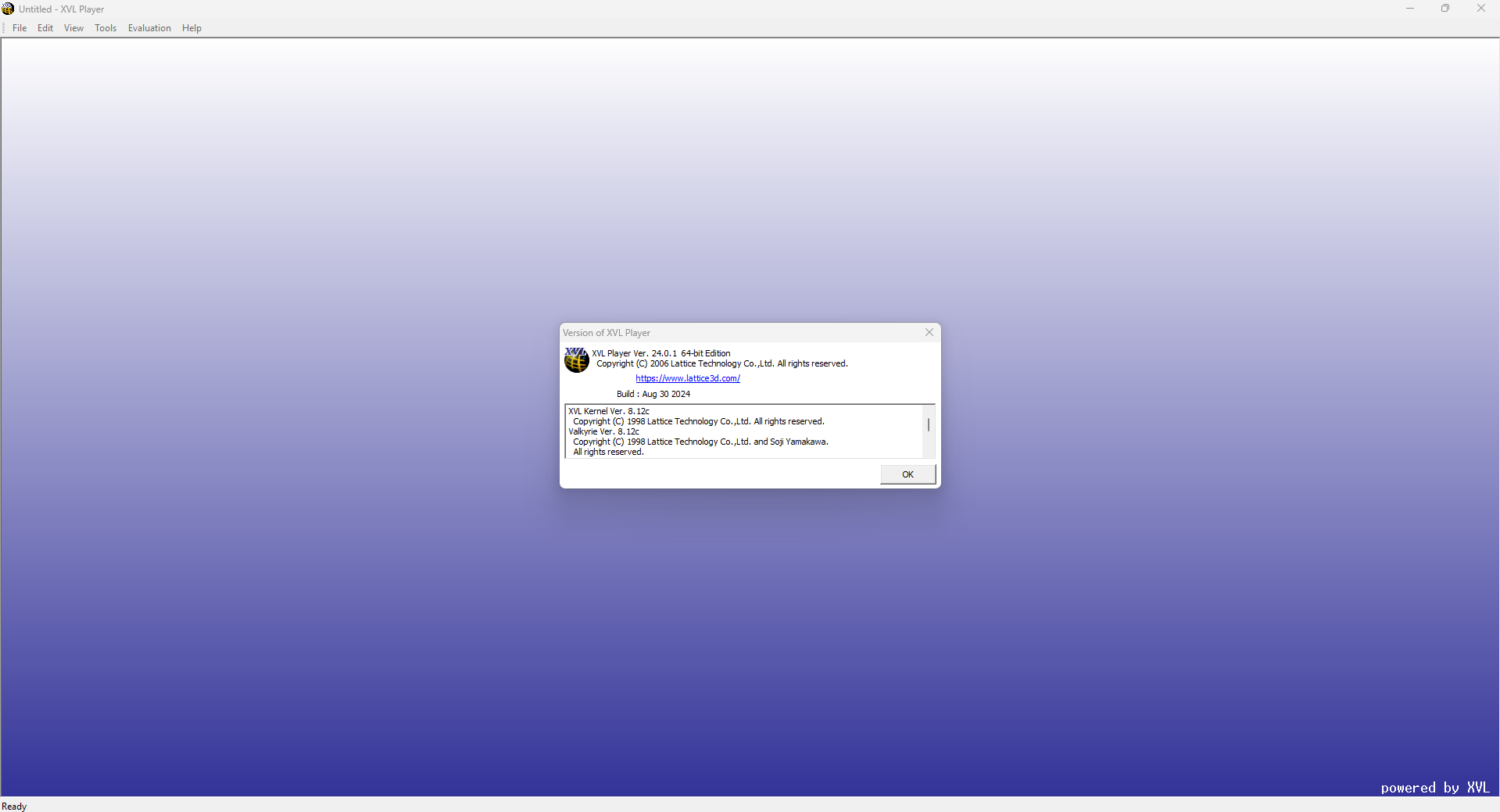Click the 'Version of XVL Player' dialog title
The width and height of the screenshot is (1500, 812).
tap(607, 333)
